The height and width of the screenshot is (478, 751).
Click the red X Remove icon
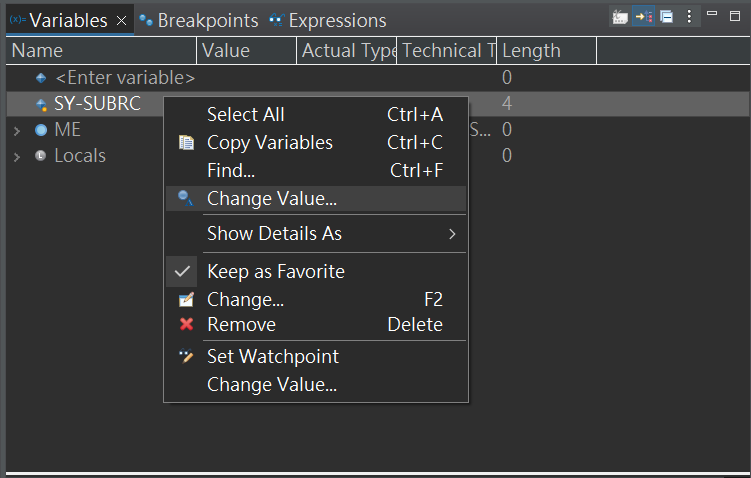(x=186, y=325)
